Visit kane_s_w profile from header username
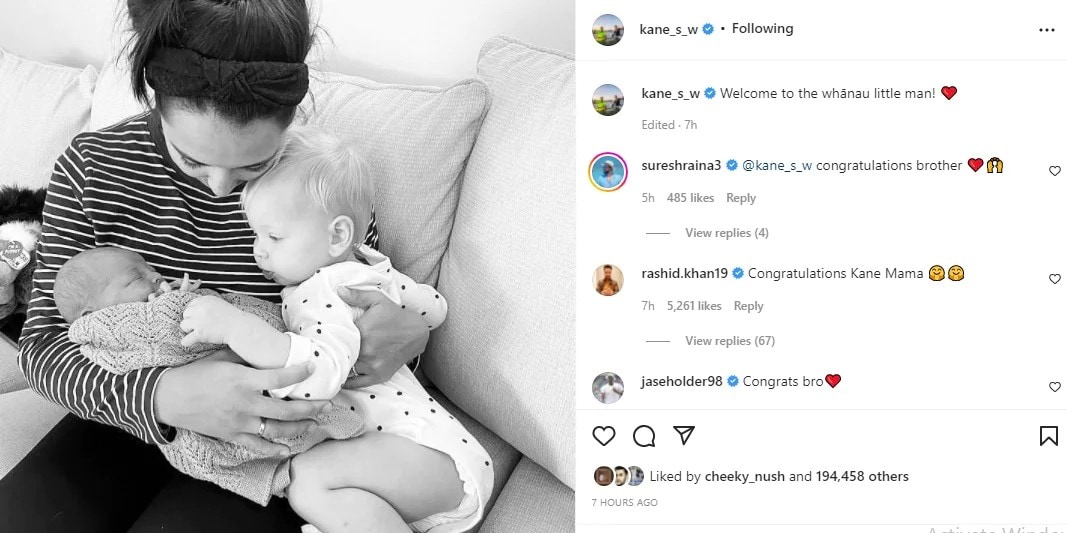 pyautogui.click(x=668, y=29)
